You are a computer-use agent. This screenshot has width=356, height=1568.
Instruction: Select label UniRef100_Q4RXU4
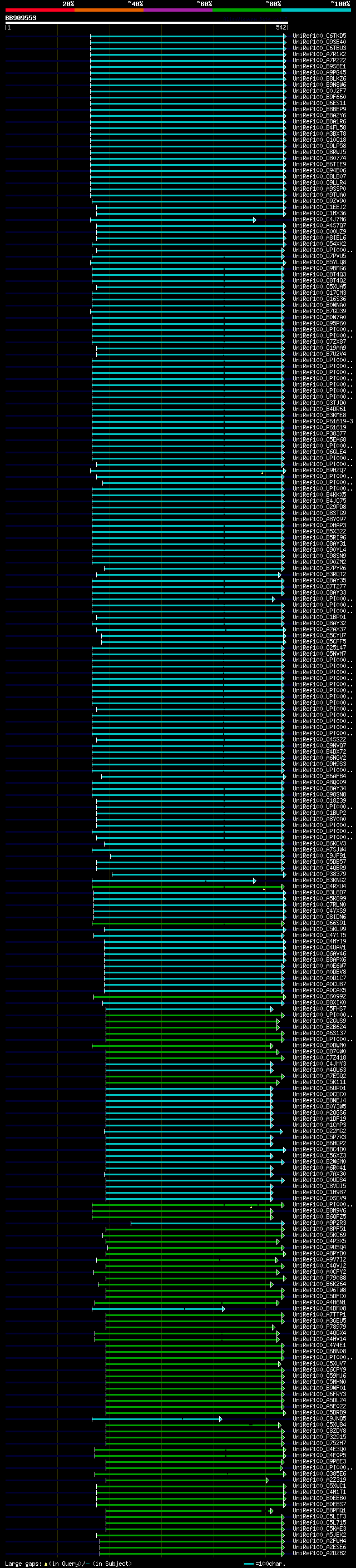click(319, 886)
